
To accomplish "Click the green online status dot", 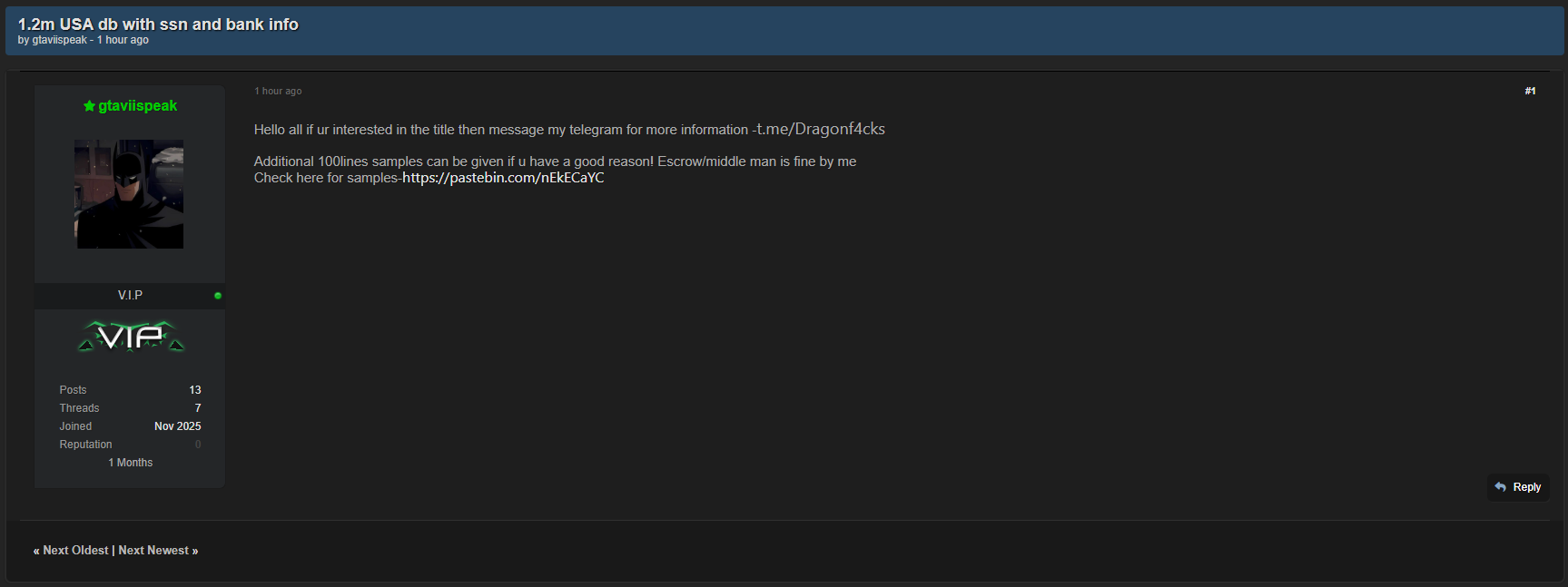I will click(x=218, y=296).
